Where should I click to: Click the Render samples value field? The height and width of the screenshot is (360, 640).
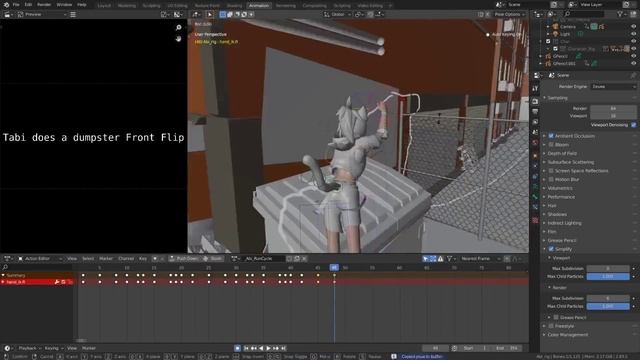click(x=613, y=108)
